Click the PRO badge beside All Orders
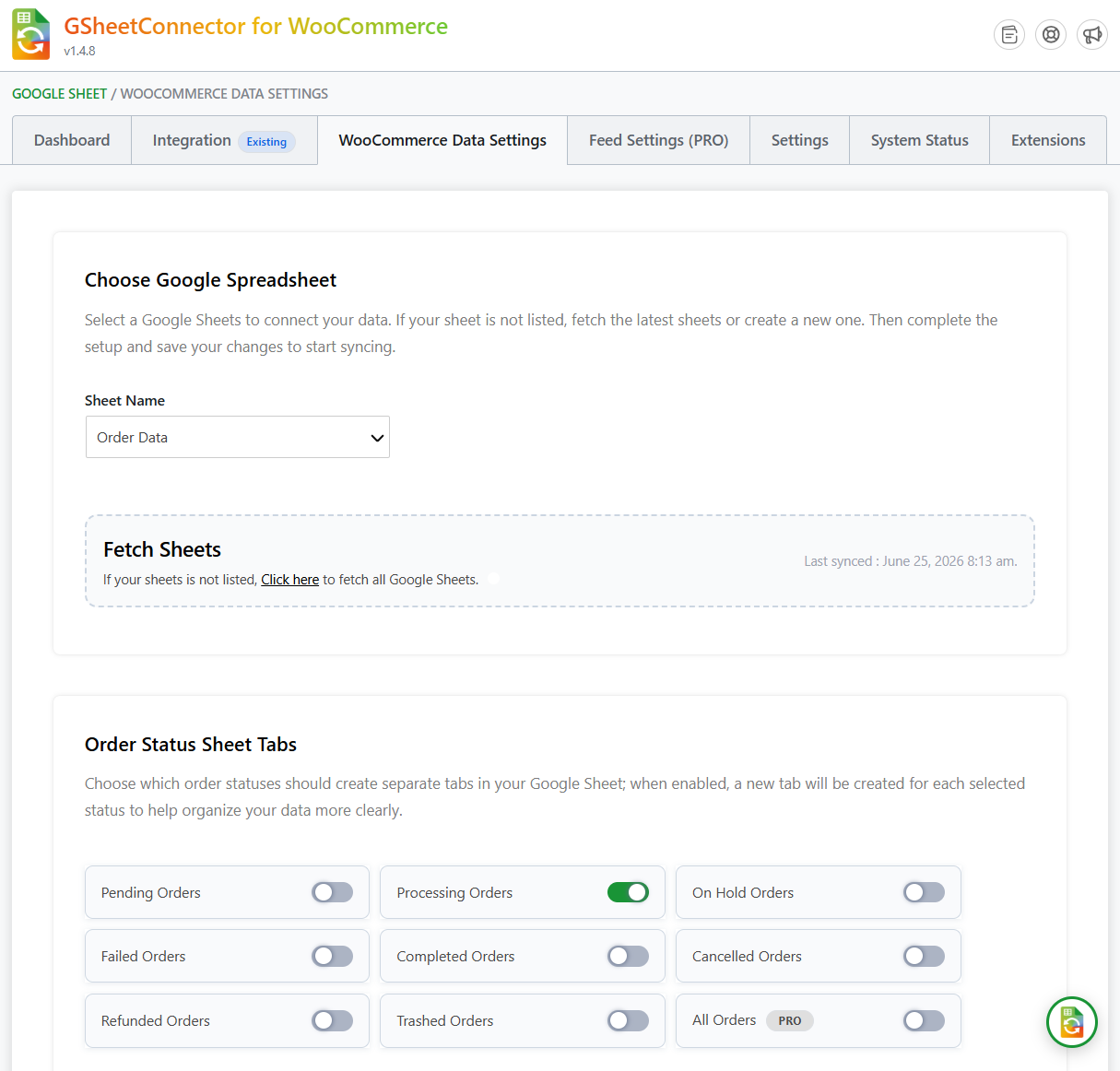This screenshot has height=1071, width=1120. coord(790,1021)
